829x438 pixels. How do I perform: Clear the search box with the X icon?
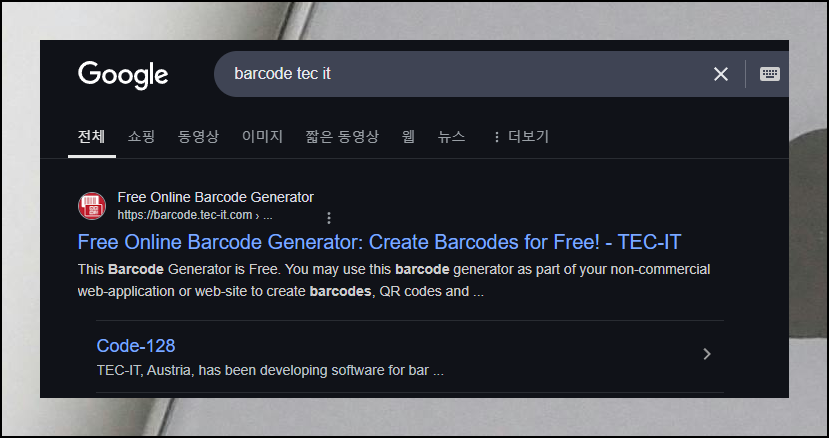coord(721,74)
